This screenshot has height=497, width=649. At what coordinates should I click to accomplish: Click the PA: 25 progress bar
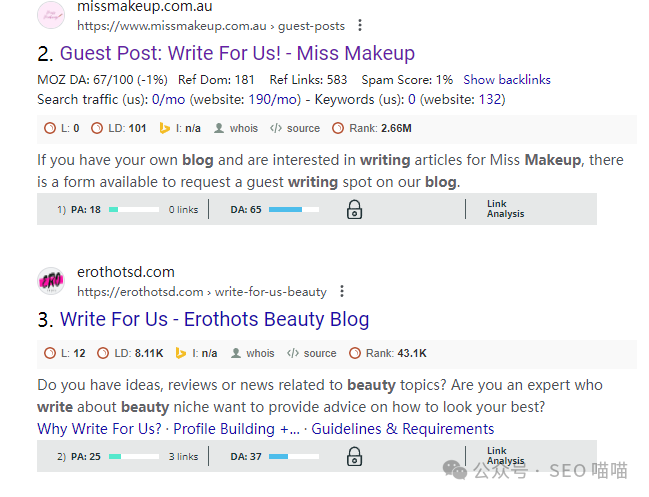coord(133,457)
